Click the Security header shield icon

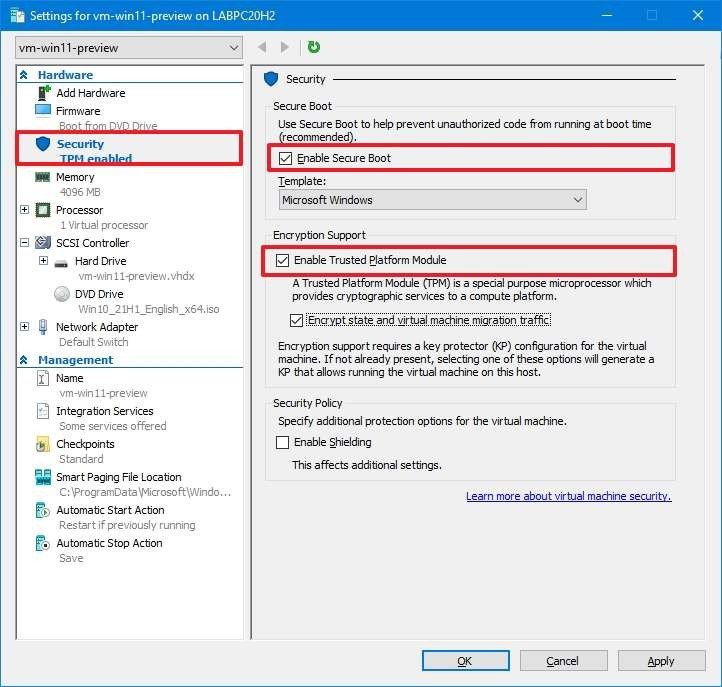pyautogui.click(x=271, y=79)
